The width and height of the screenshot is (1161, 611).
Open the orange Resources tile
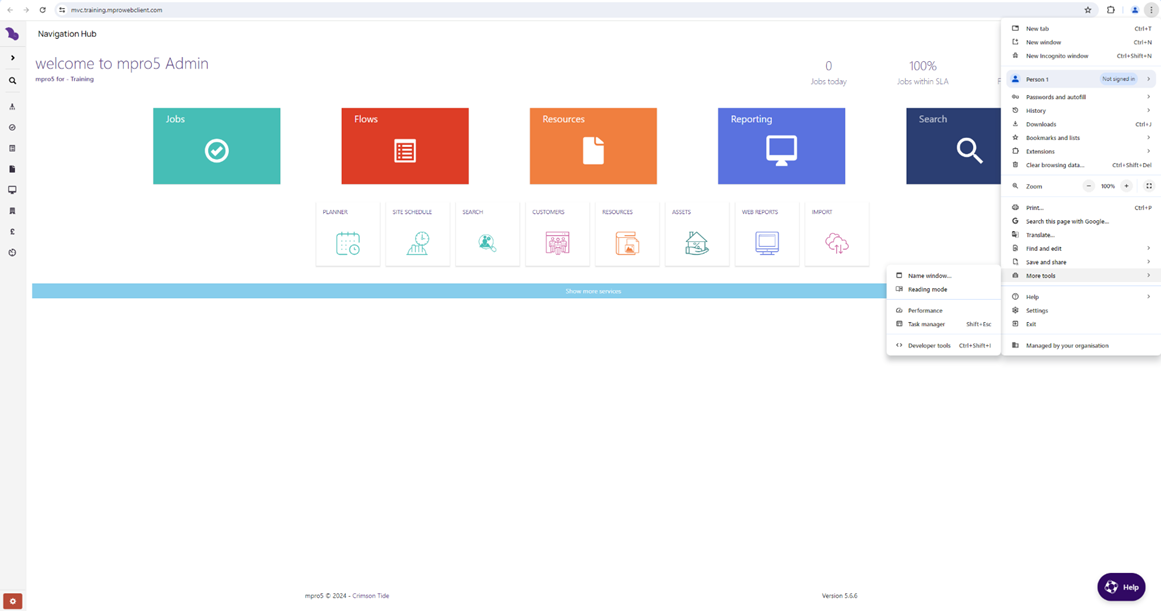(x=593, y=146)
